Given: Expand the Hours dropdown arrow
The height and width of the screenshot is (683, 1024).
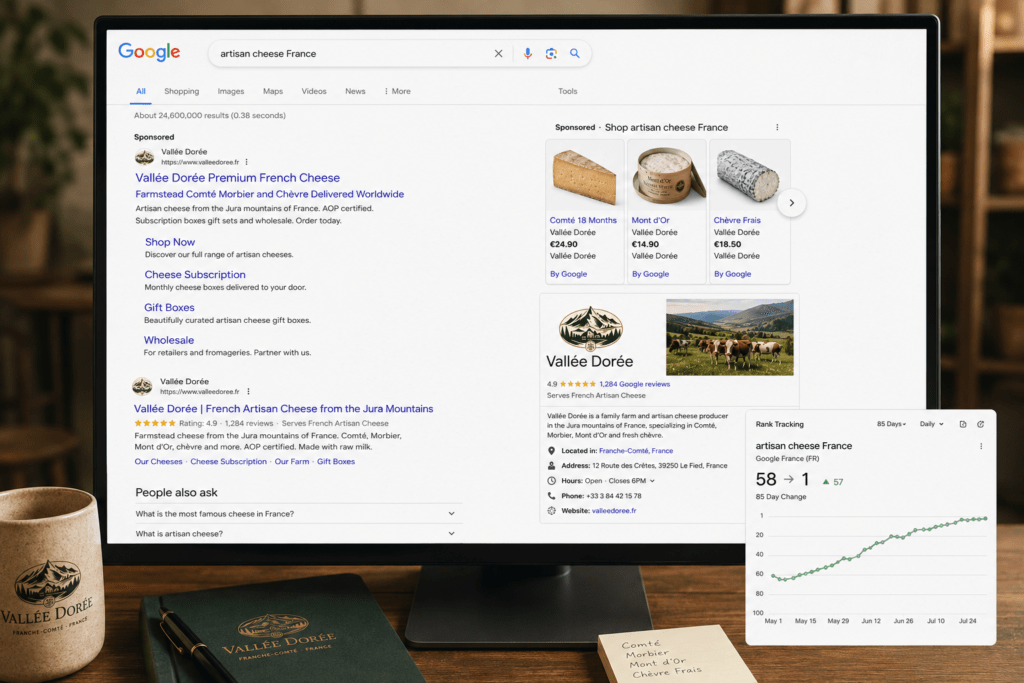Looking at the screenshot, I should pos(652,481).
